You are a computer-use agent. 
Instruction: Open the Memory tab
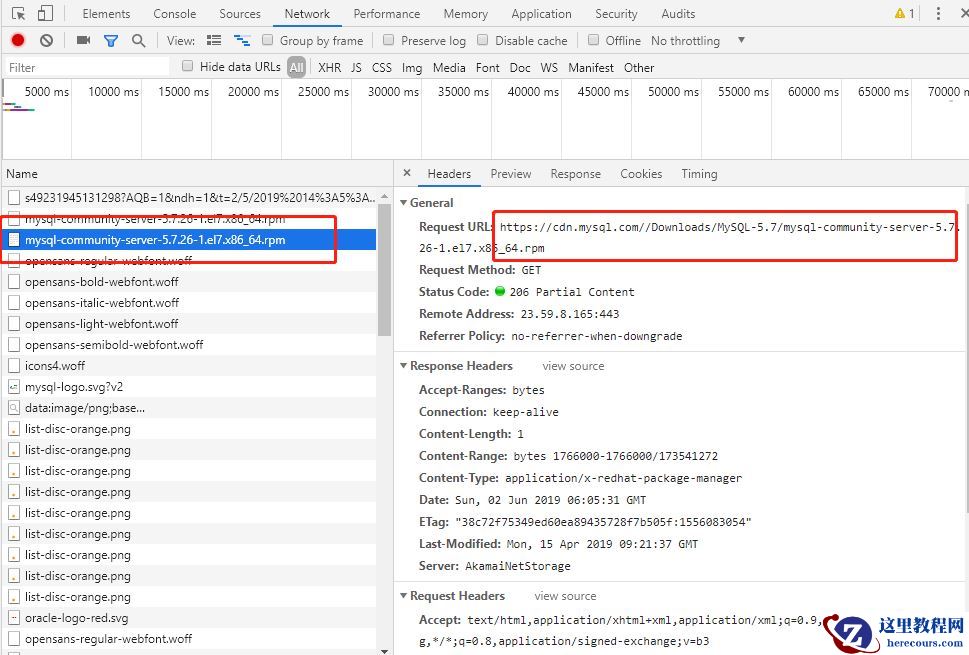pos(465,14)
